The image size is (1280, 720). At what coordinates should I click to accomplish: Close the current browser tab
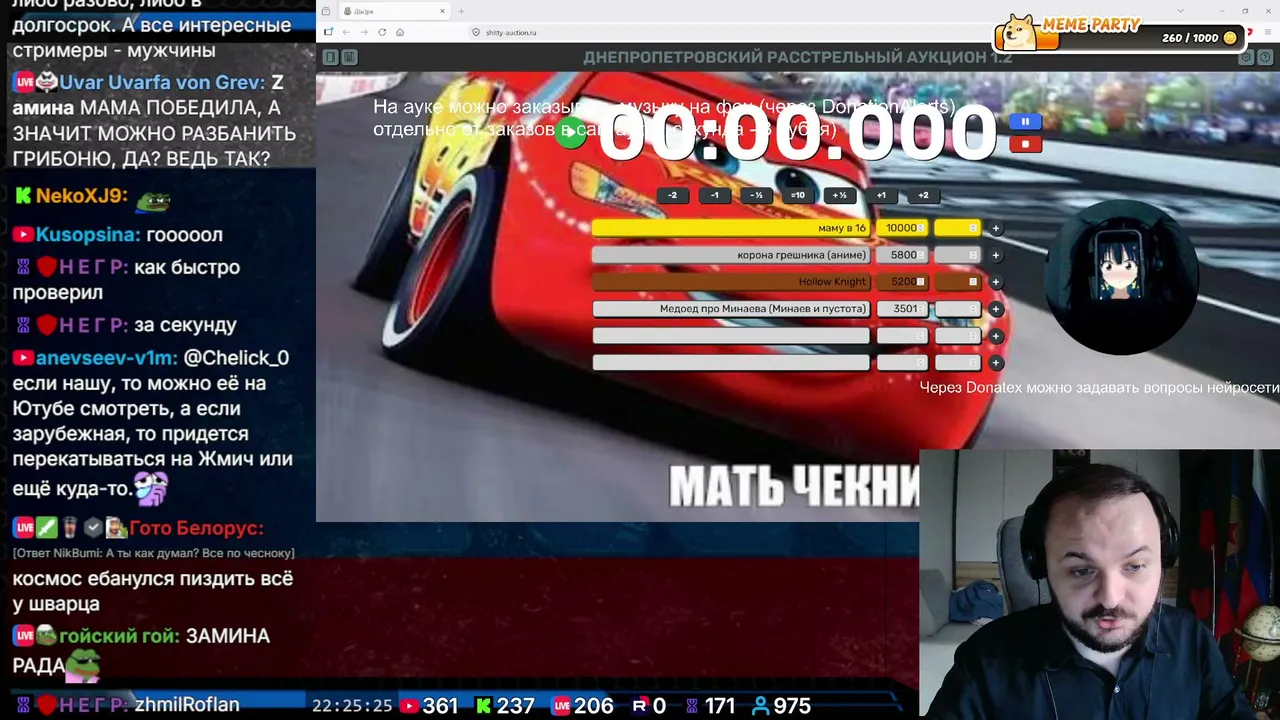(x=442, y=11)
